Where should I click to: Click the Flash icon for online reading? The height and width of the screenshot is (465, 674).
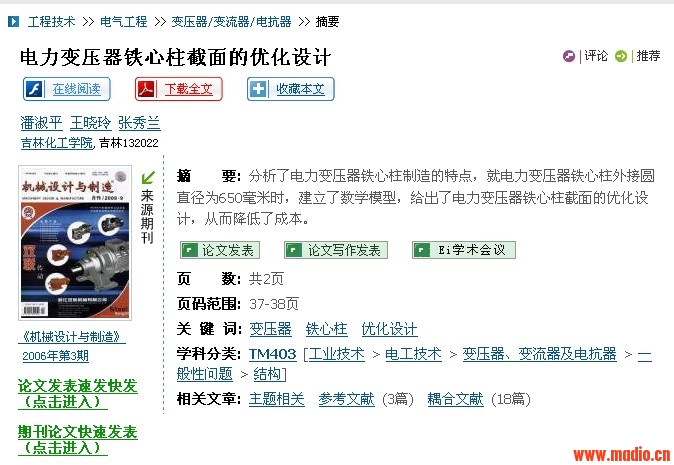tap(34, 89)
